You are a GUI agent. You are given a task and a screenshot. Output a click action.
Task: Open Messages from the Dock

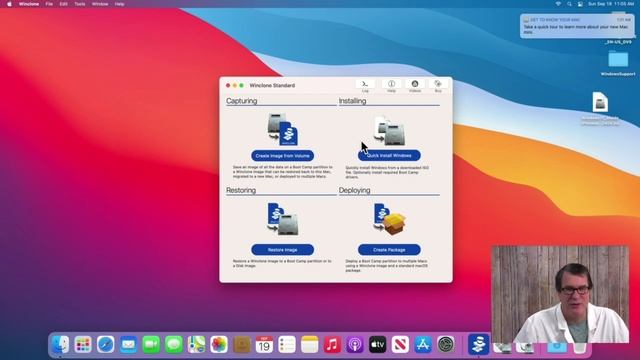coord(173,344)
